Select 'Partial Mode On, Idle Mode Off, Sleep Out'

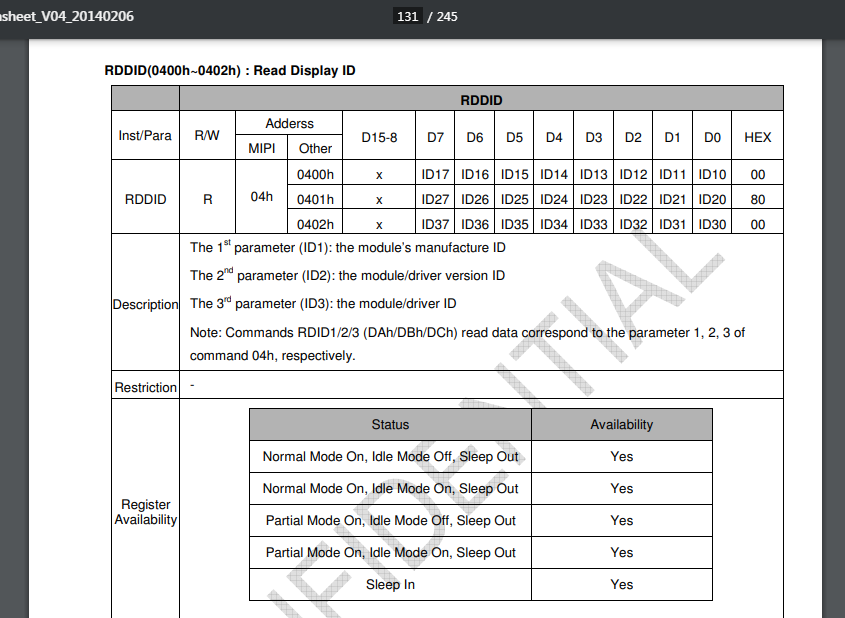(391, 520)
